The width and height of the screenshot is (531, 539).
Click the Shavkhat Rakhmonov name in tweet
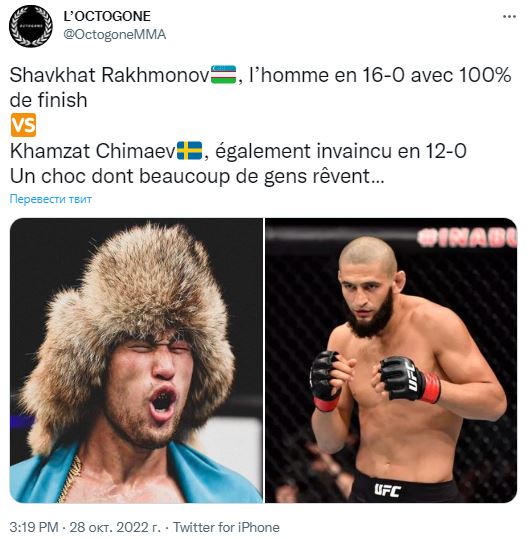(x=110, y=75)
